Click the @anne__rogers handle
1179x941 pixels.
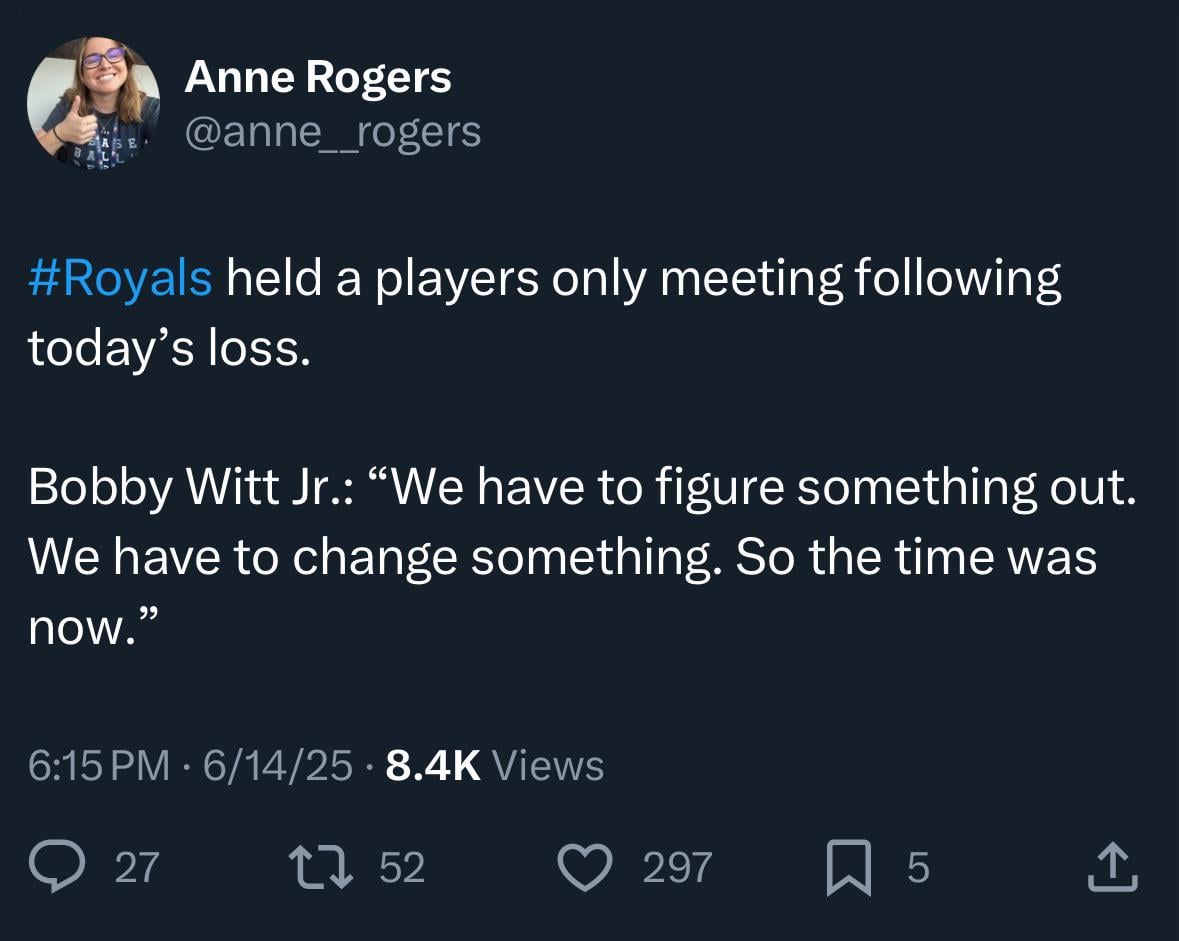332,130
